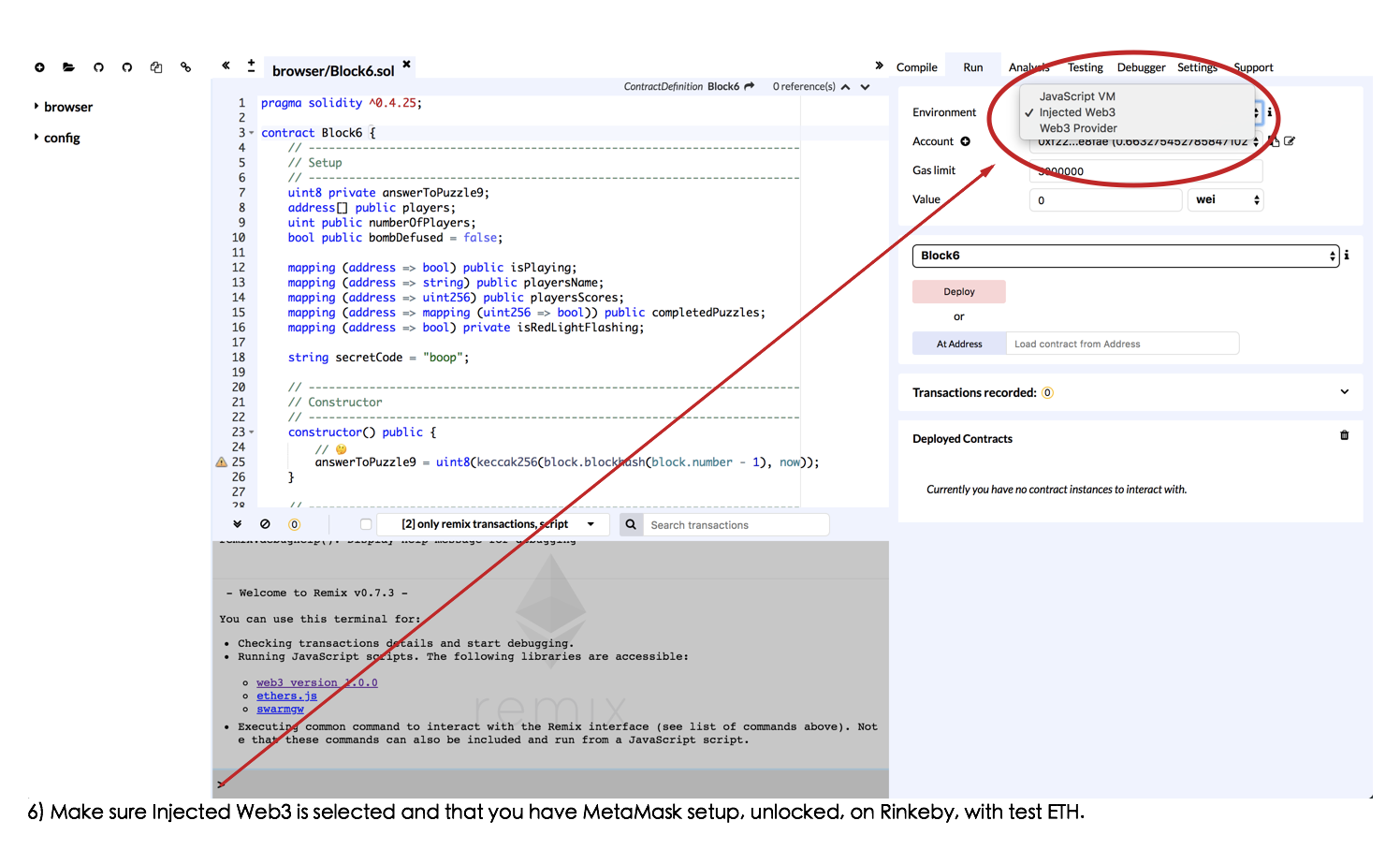The width and height of the screenshot is (1400, 850).
Task: Click the Gas limit input field
Action: [1146, 171]
